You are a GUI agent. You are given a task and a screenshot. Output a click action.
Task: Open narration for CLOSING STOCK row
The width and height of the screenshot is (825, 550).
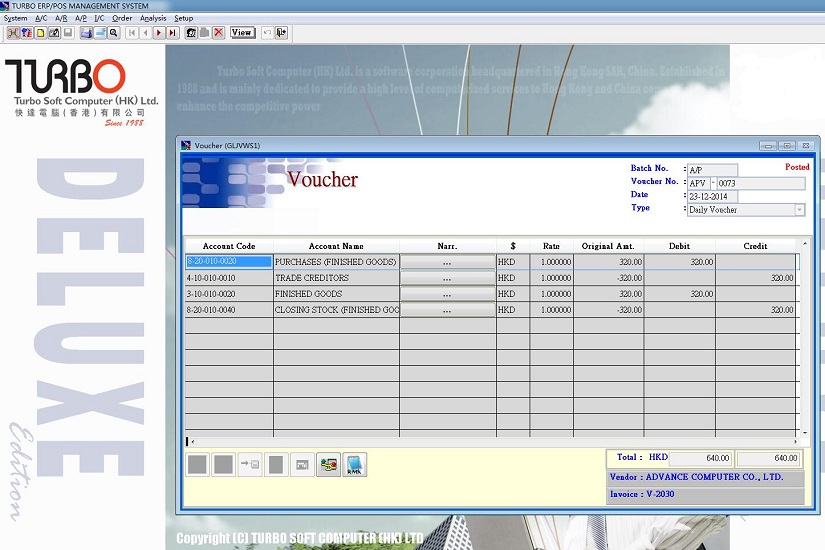tap(447, 310)
